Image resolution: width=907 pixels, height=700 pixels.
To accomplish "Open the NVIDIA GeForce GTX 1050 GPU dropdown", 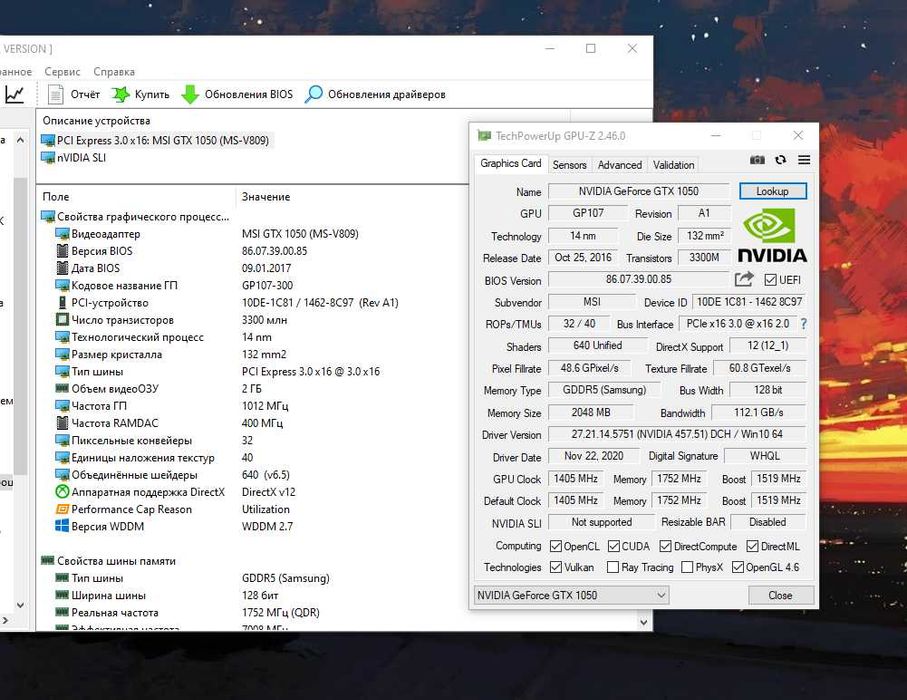I will click(572, 595).
